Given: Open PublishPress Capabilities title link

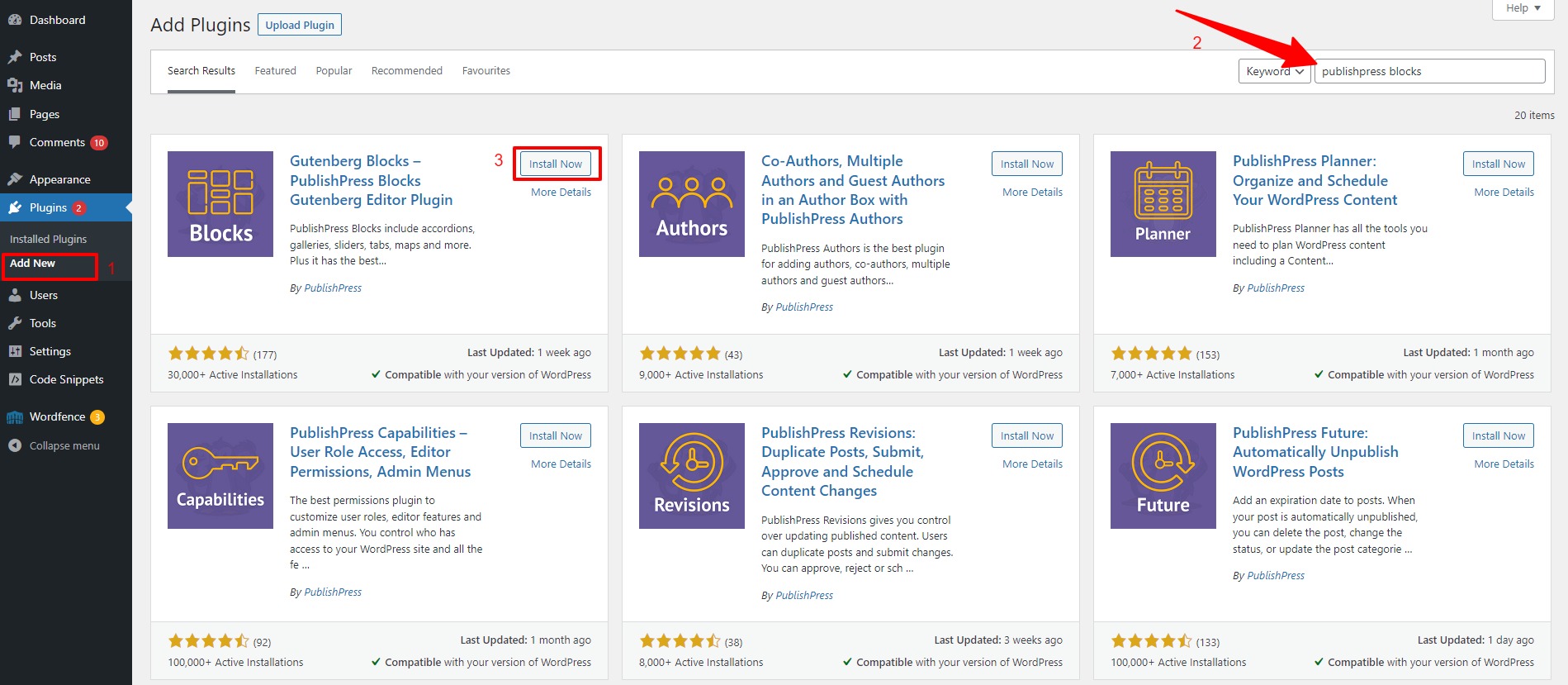Looking at the screenshot, I should tap(380, 452).
